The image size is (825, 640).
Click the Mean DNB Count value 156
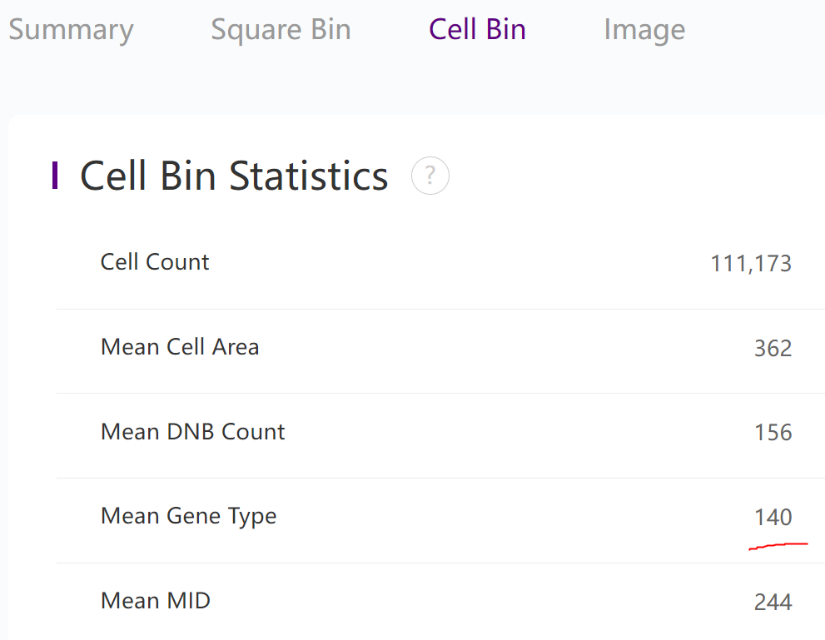click(x=773, y=433)
